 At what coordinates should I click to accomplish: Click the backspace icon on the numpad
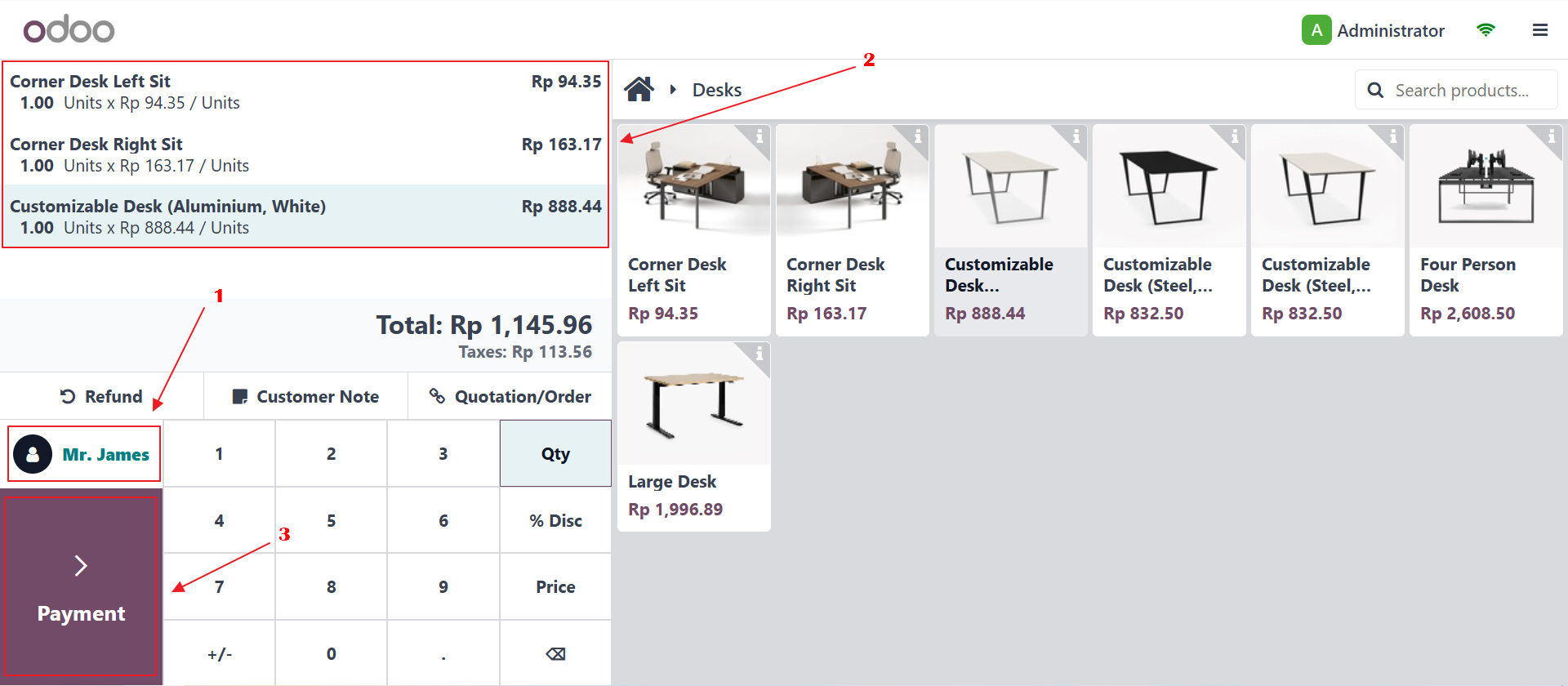[x=555, y=653]
